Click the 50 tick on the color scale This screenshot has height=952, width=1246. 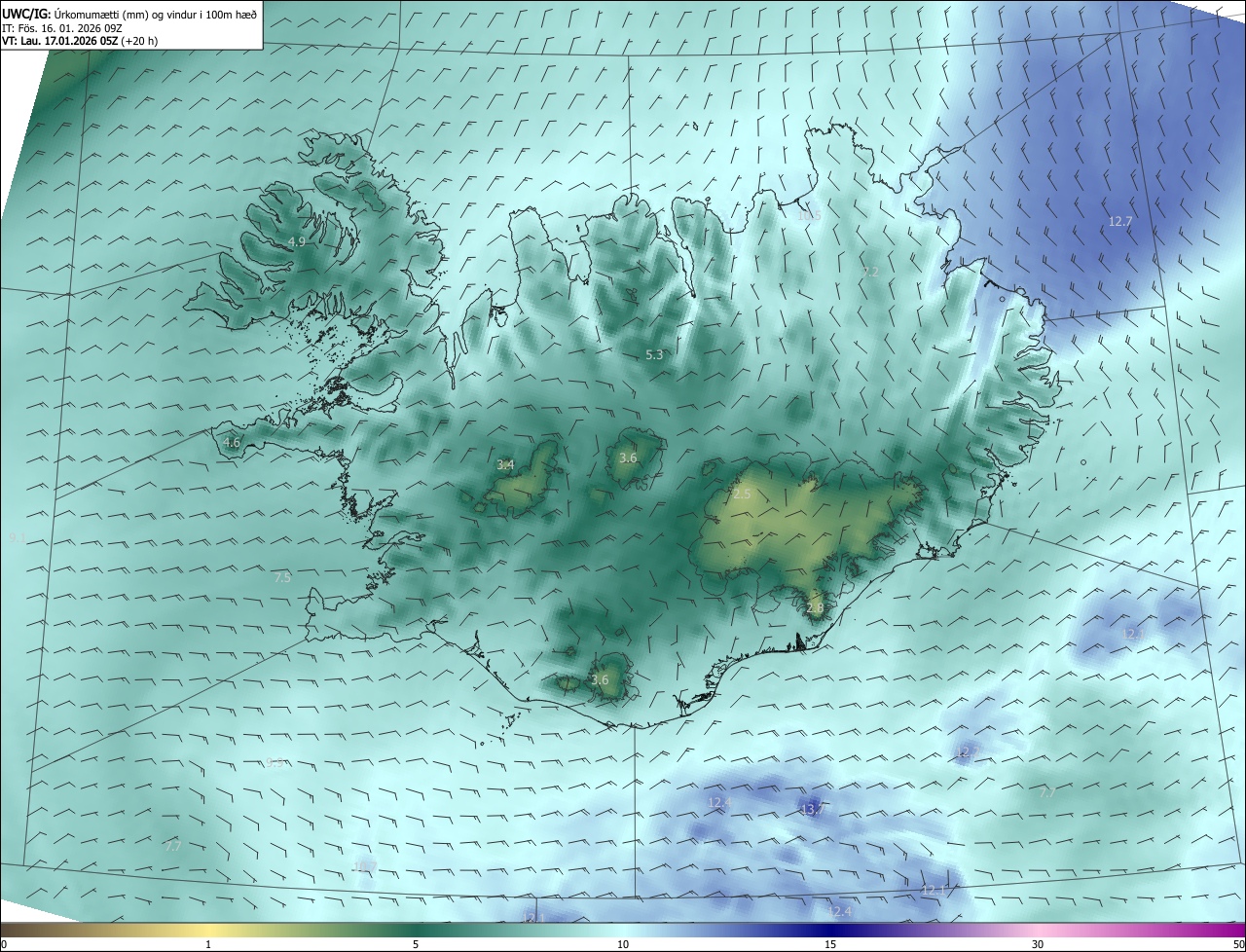coord(1238,944)
